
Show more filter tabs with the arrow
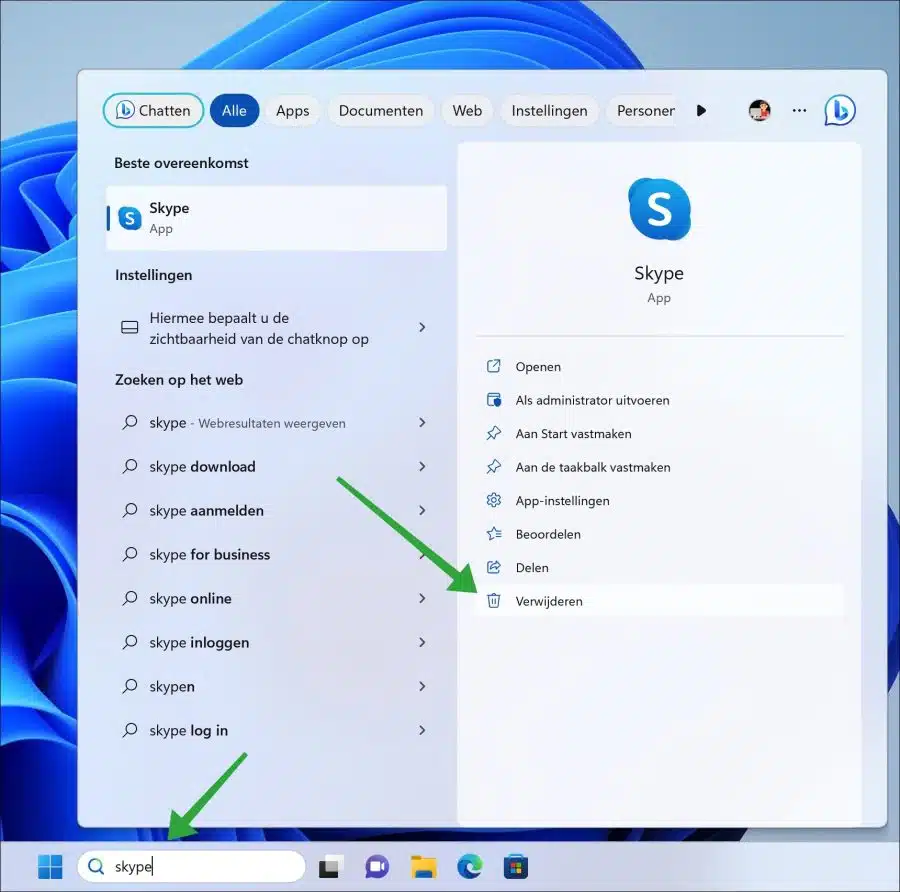701,110
